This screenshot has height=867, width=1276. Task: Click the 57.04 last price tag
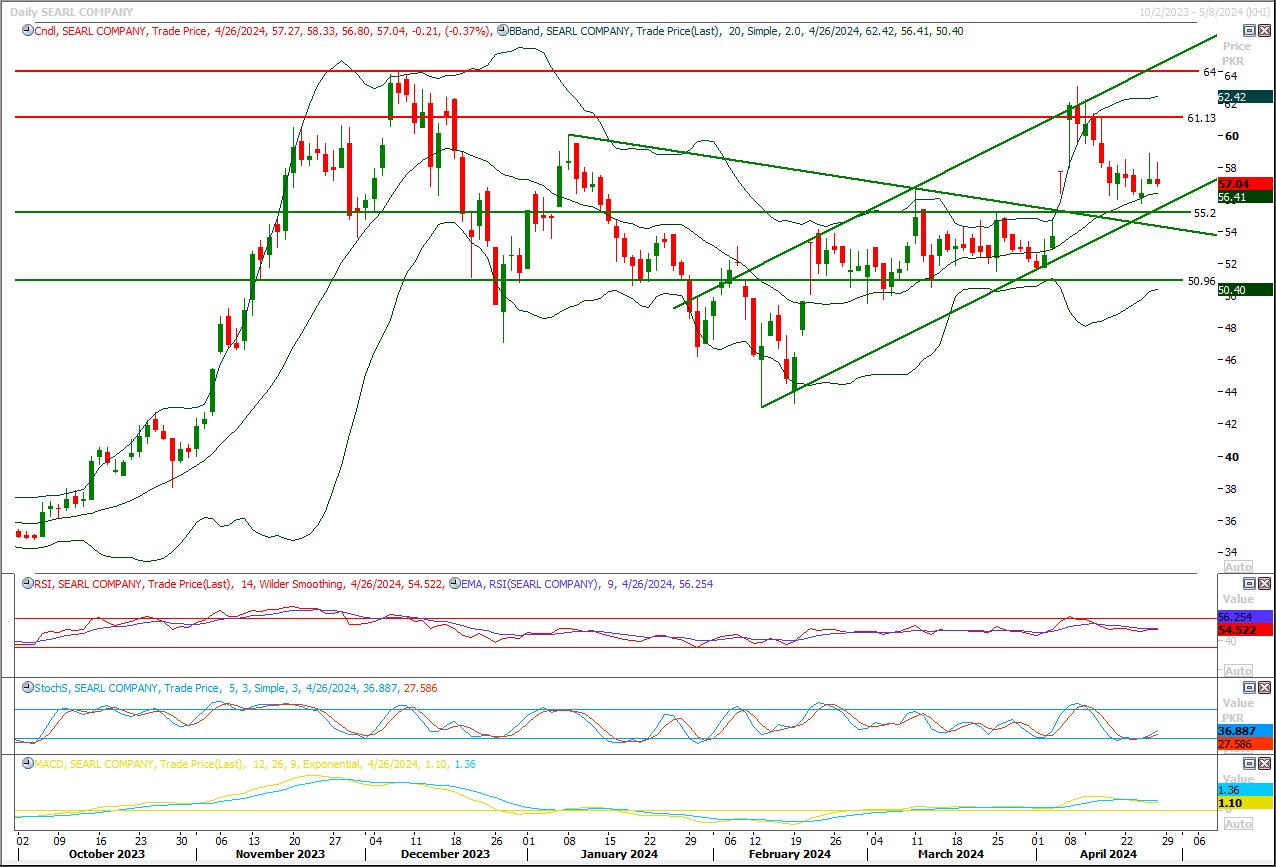pyautogui.click(x=1243, y=184)
